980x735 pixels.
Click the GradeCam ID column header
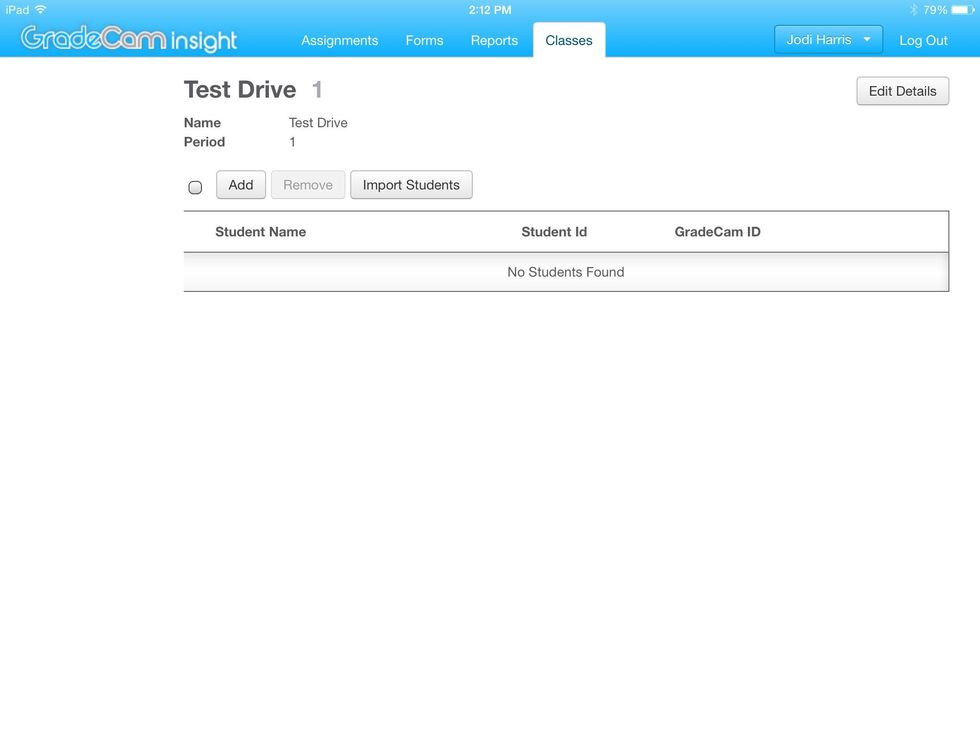point(718,232)
